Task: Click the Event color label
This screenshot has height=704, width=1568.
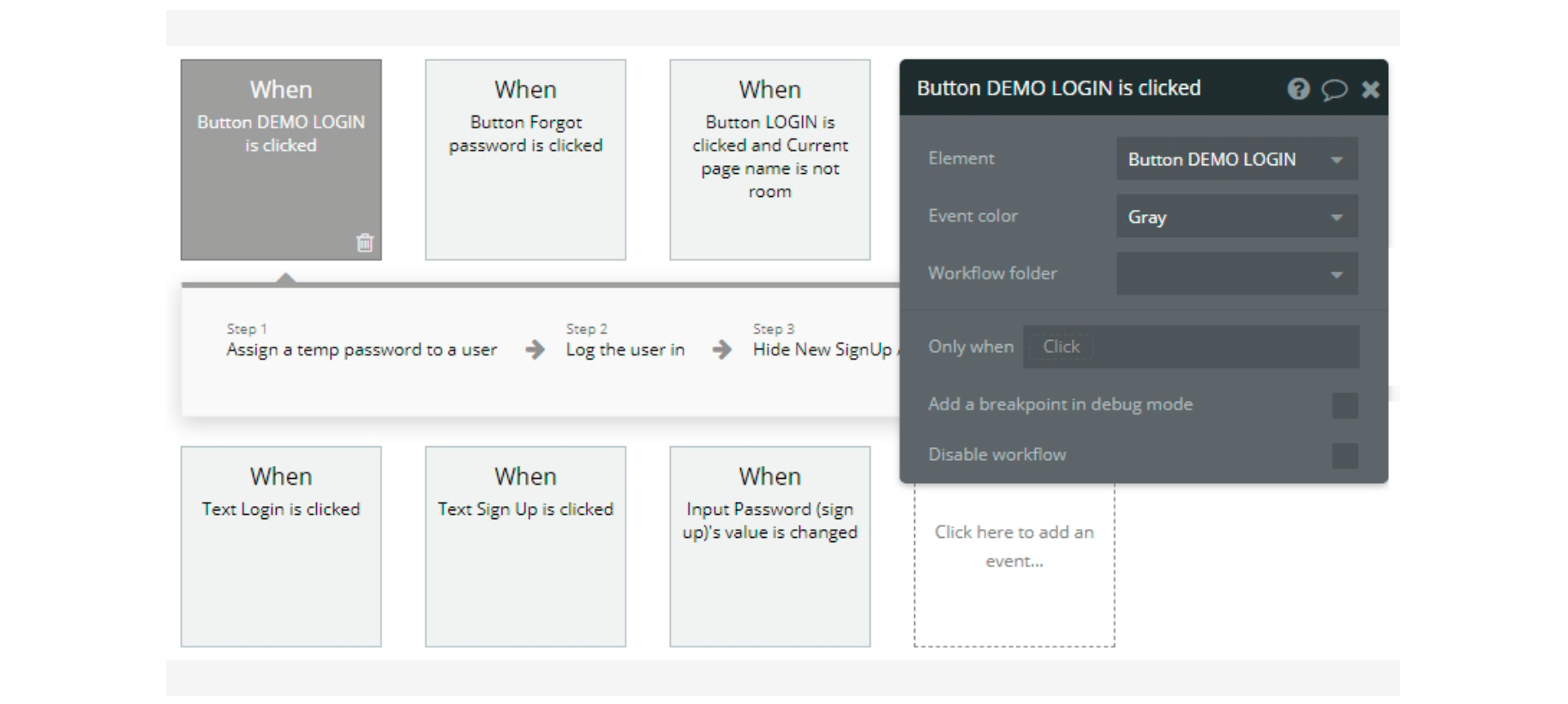Action: pyautogui.click(x=973, y=216)
